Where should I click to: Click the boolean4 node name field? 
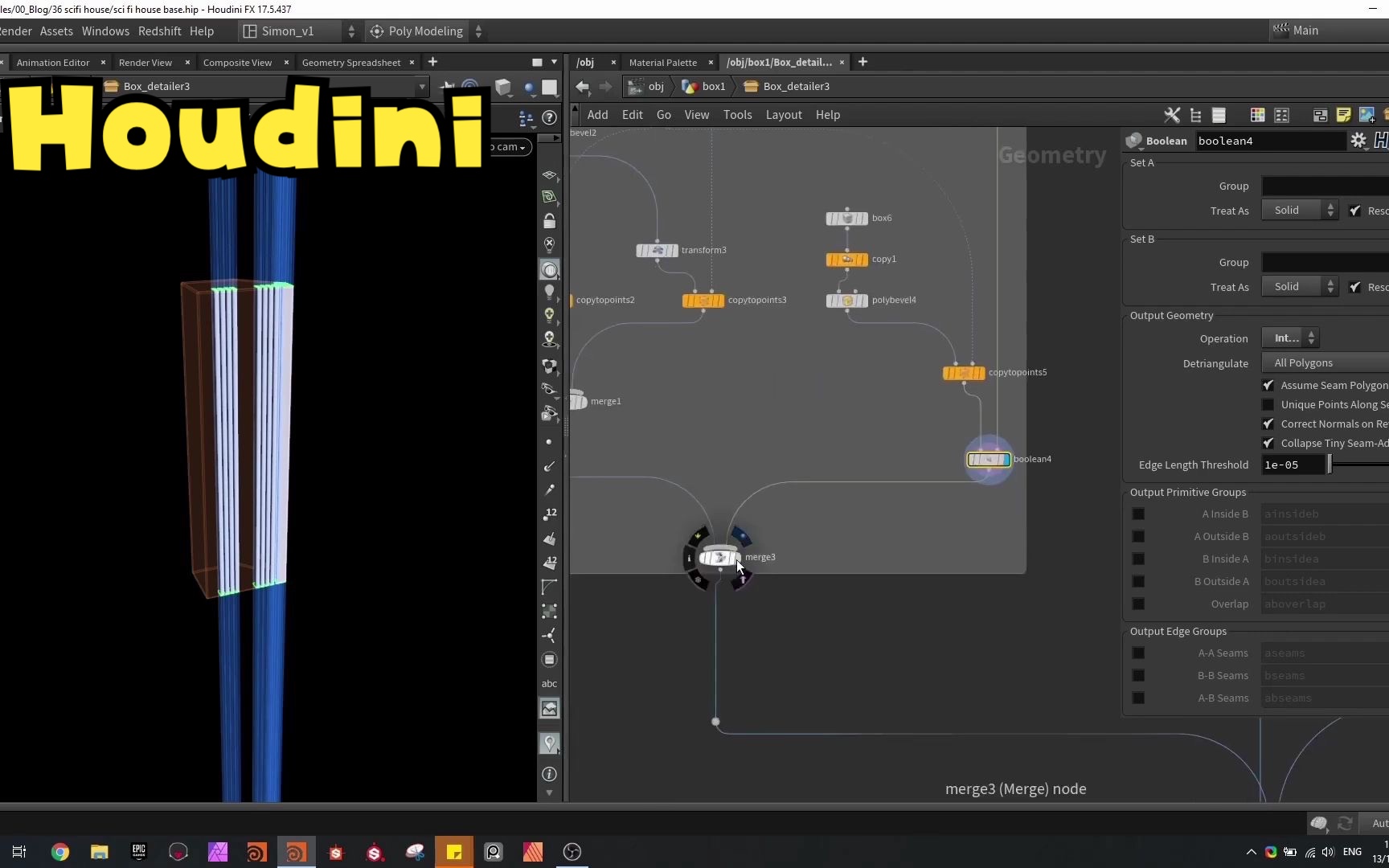pos(1270,141)
